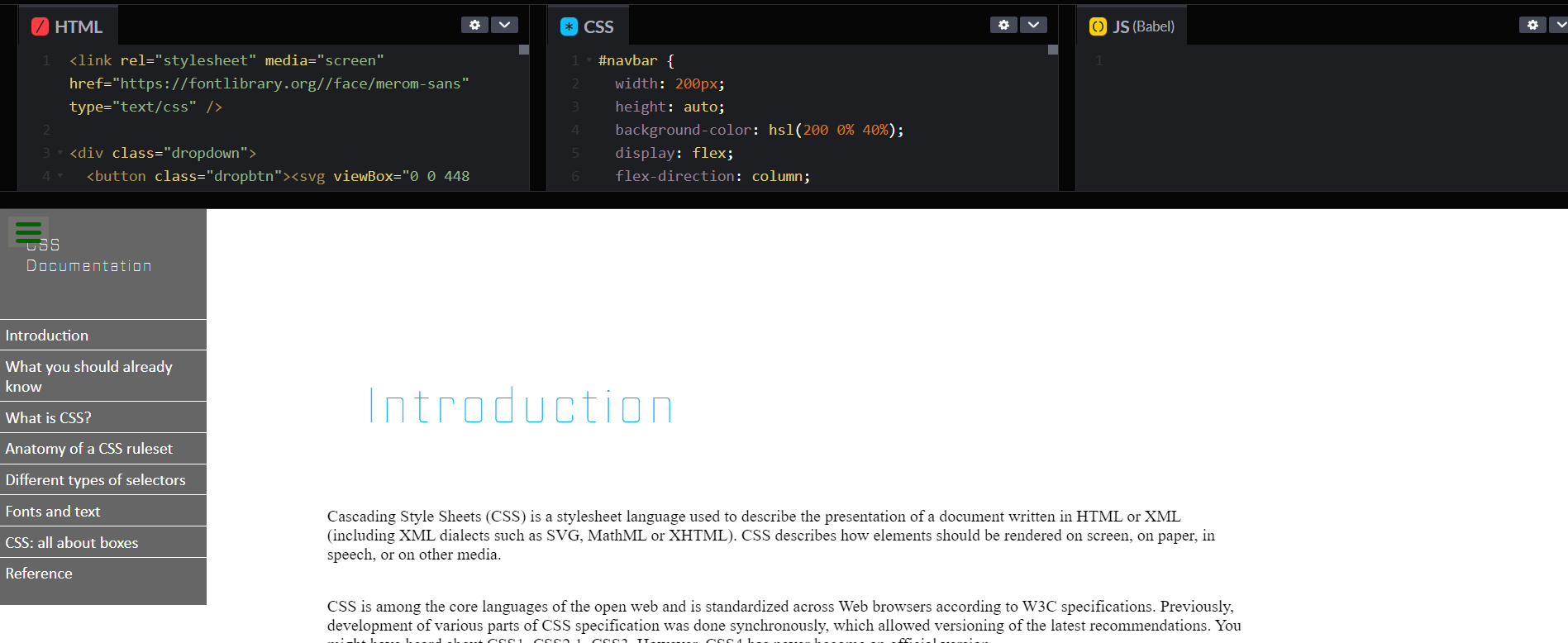Viewport: 1568px width, 643px height.
Task: Expand CSS editor dropdown chevron
Action: 1033,26
